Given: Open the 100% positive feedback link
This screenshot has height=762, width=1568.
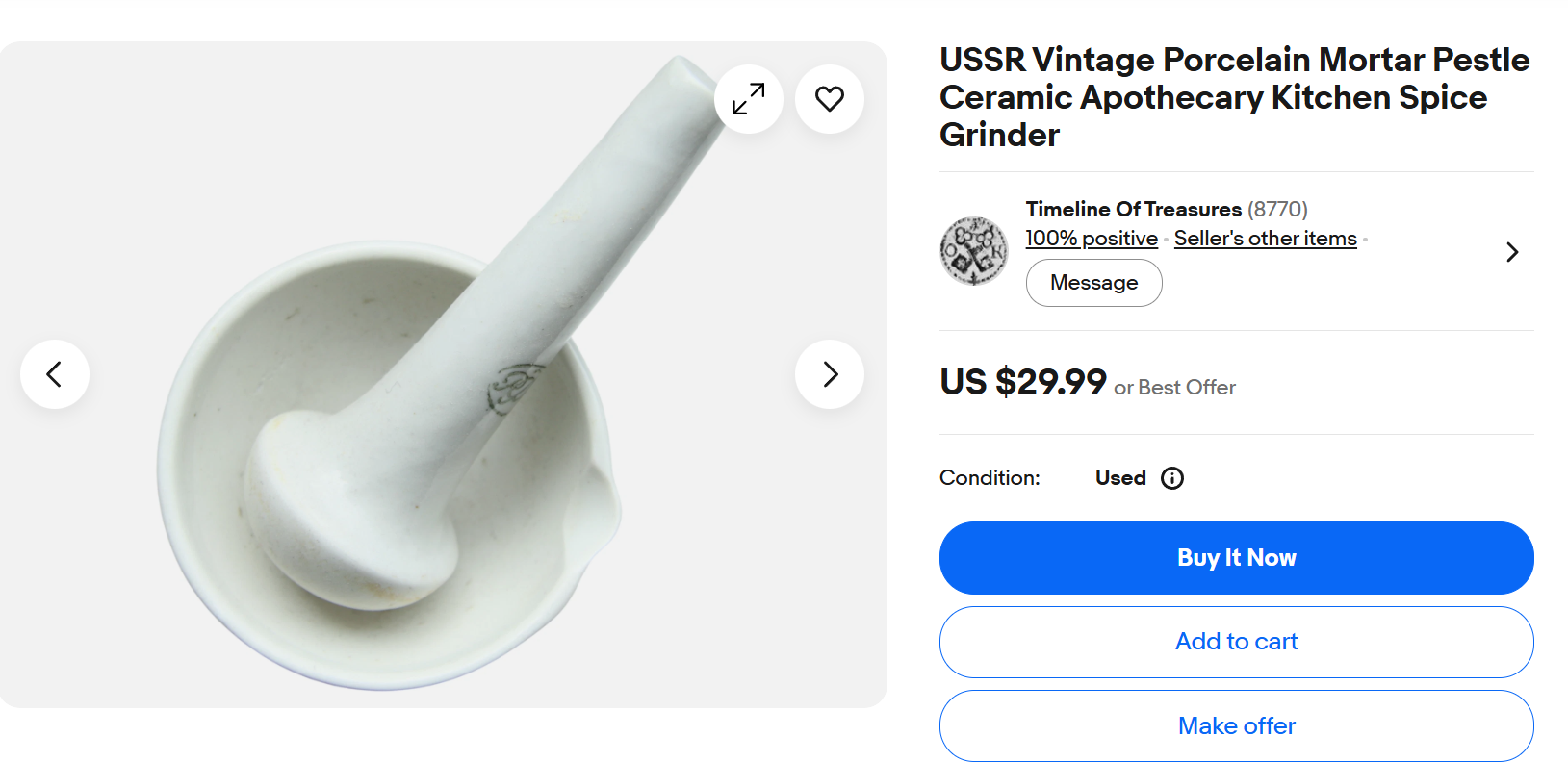Looking at the screenshot, I should click(x=1092, y=239).
